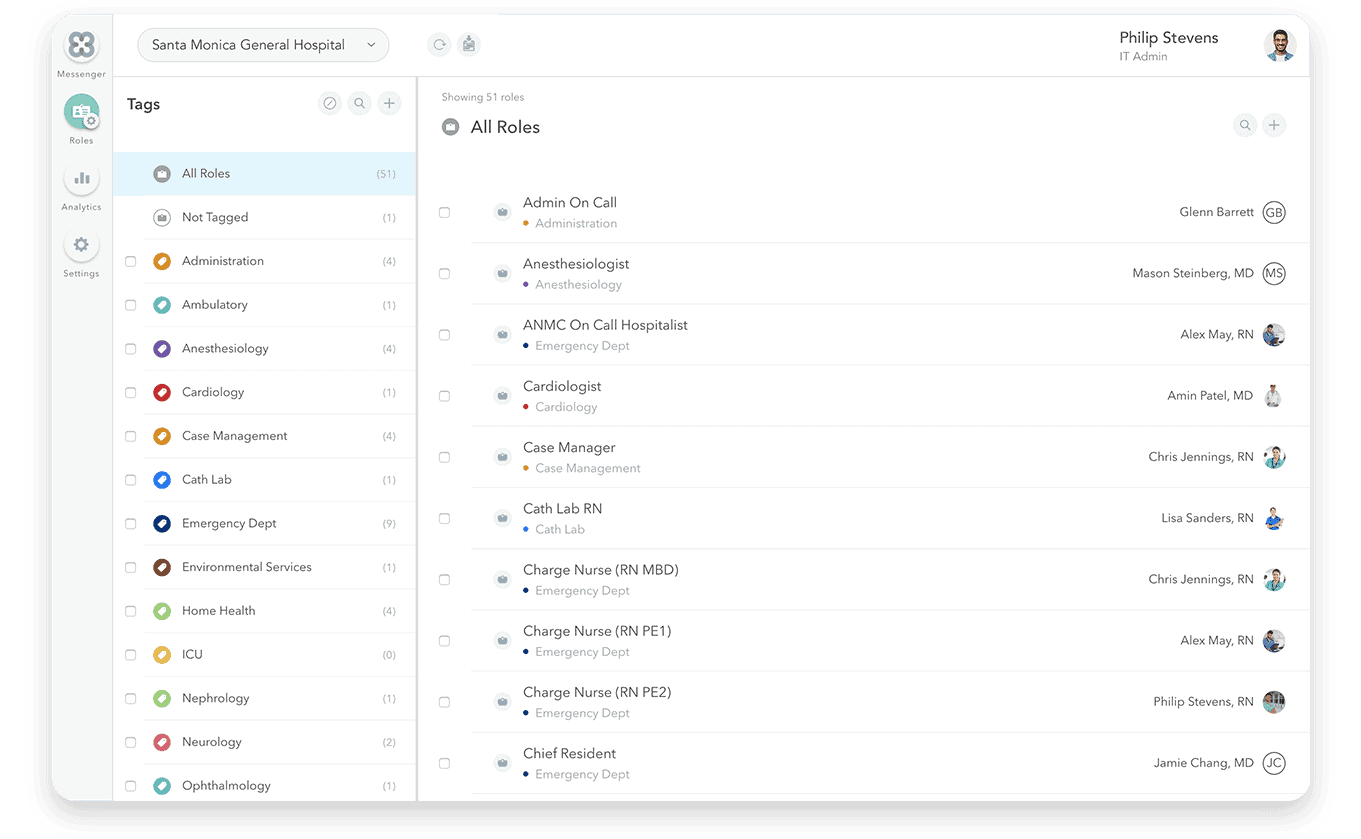The image size is (1361, 839).
Task: Open the Charge Nurse (RN PE1) role
Action: point(597,631)
